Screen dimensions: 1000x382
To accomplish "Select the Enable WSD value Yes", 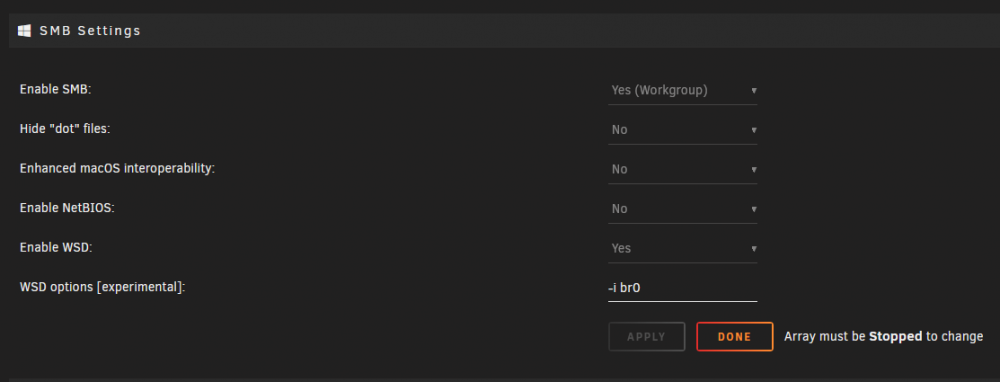I will click(682, 249).
